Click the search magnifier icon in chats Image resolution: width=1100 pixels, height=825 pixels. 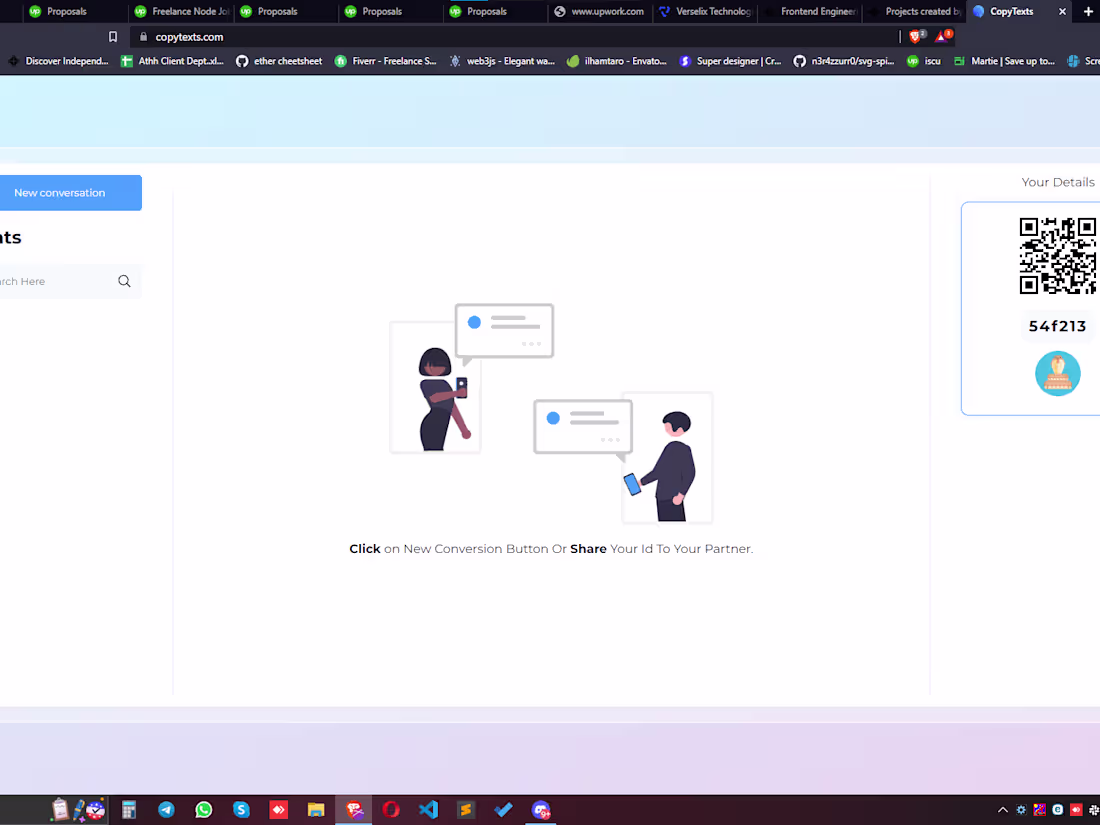[x=124, y=281]
